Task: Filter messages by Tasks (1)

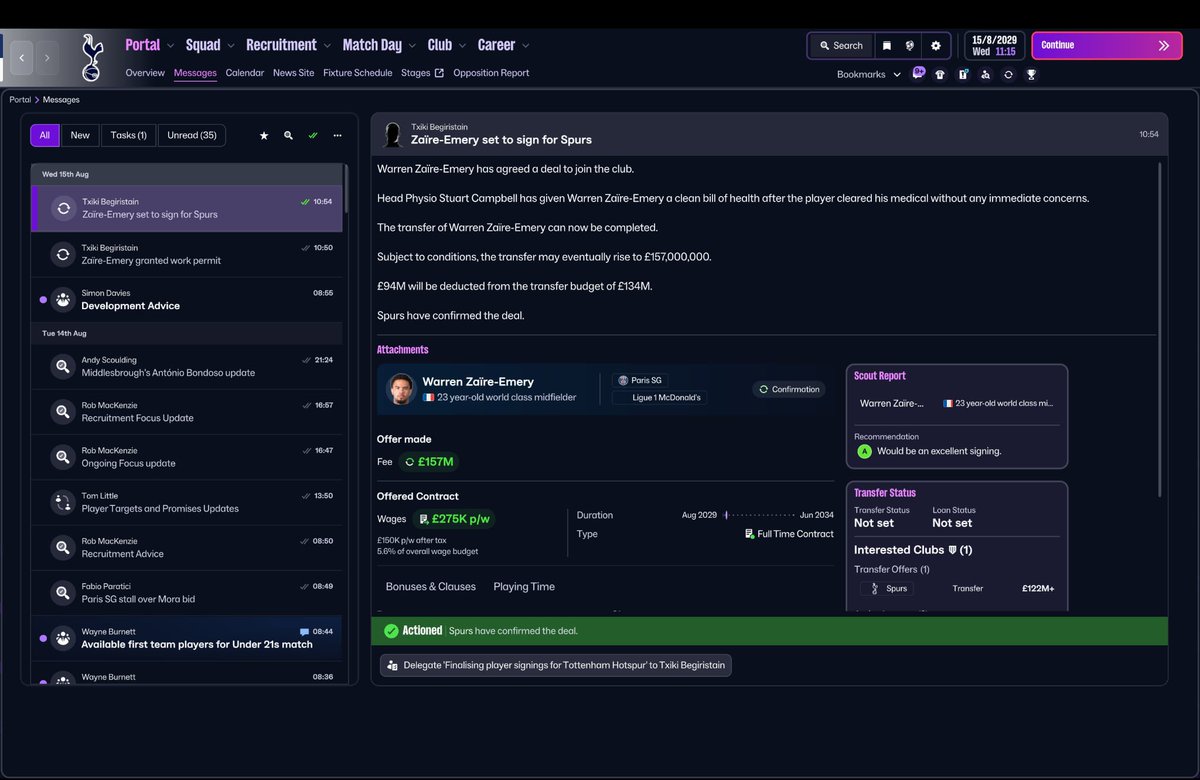Action: [128, 135]
